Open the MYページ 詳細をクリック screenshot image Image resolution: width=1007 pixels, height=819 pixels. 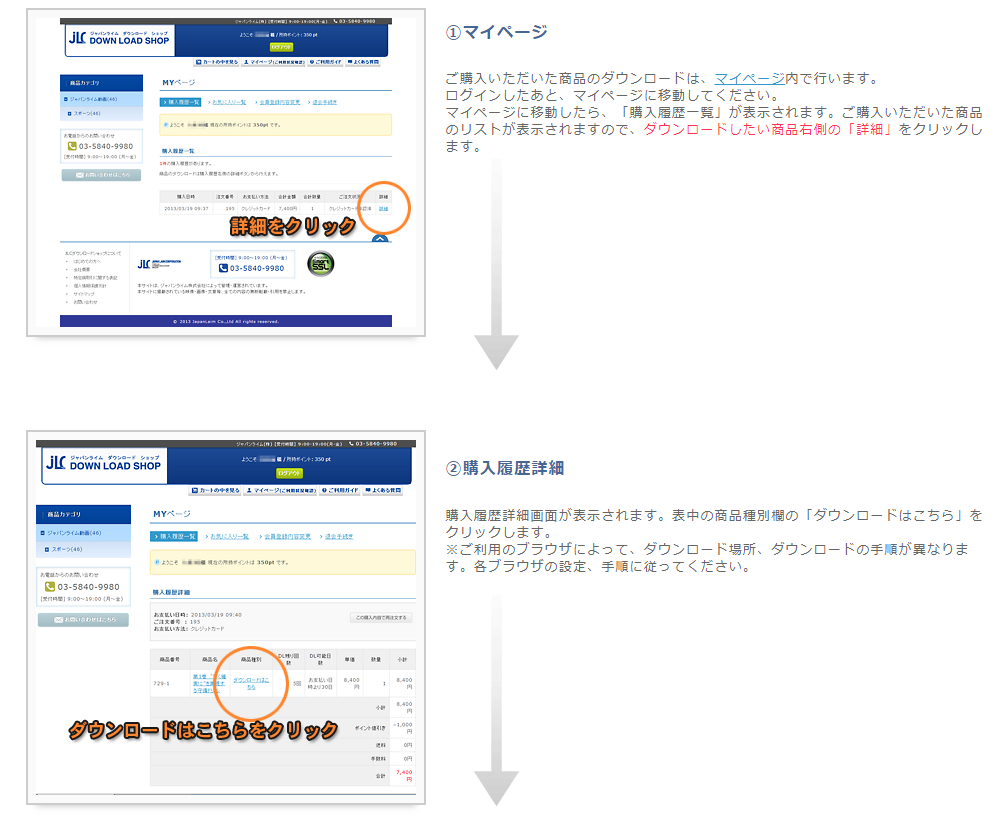tap(226, 172)
